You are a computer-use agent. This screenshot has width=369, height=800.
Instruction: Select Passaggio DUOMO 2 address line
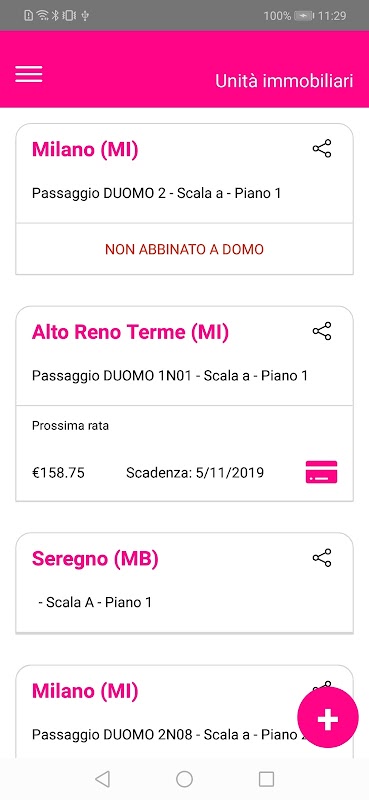[157, 193]
